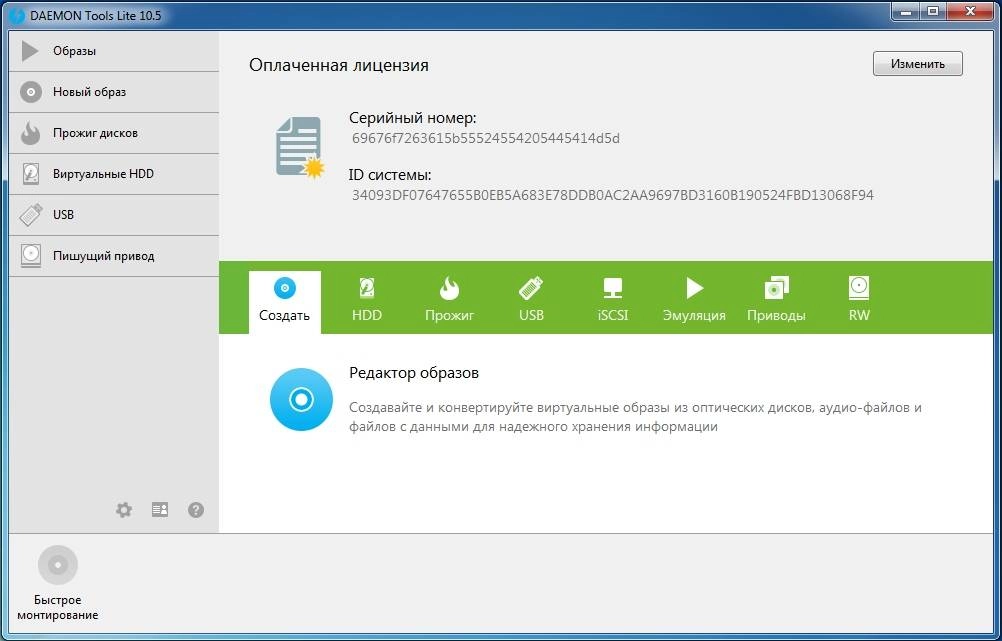The image size is (1002, 641).
Task: Open the Приводы tab
Action: 776,299
